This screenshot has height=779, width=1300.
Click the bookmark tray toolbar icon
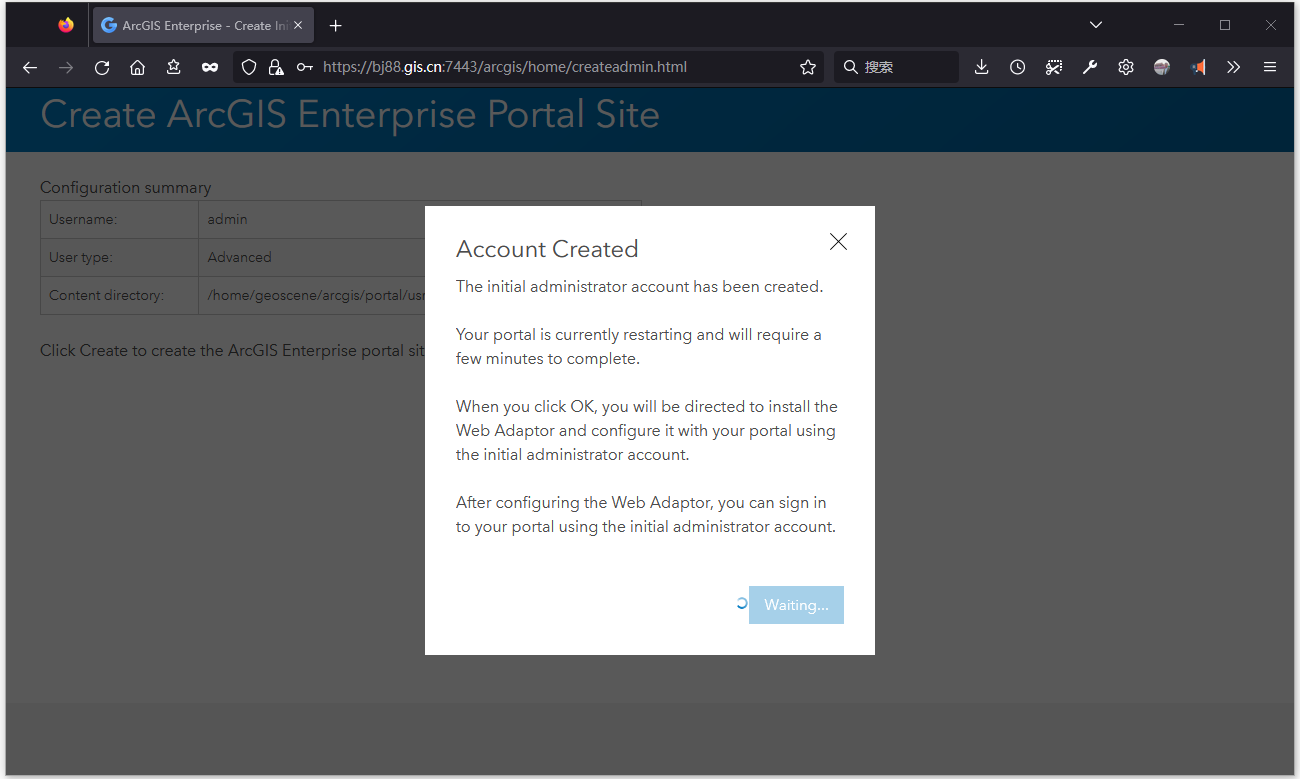pyautogui.click(x=174, y=67)
